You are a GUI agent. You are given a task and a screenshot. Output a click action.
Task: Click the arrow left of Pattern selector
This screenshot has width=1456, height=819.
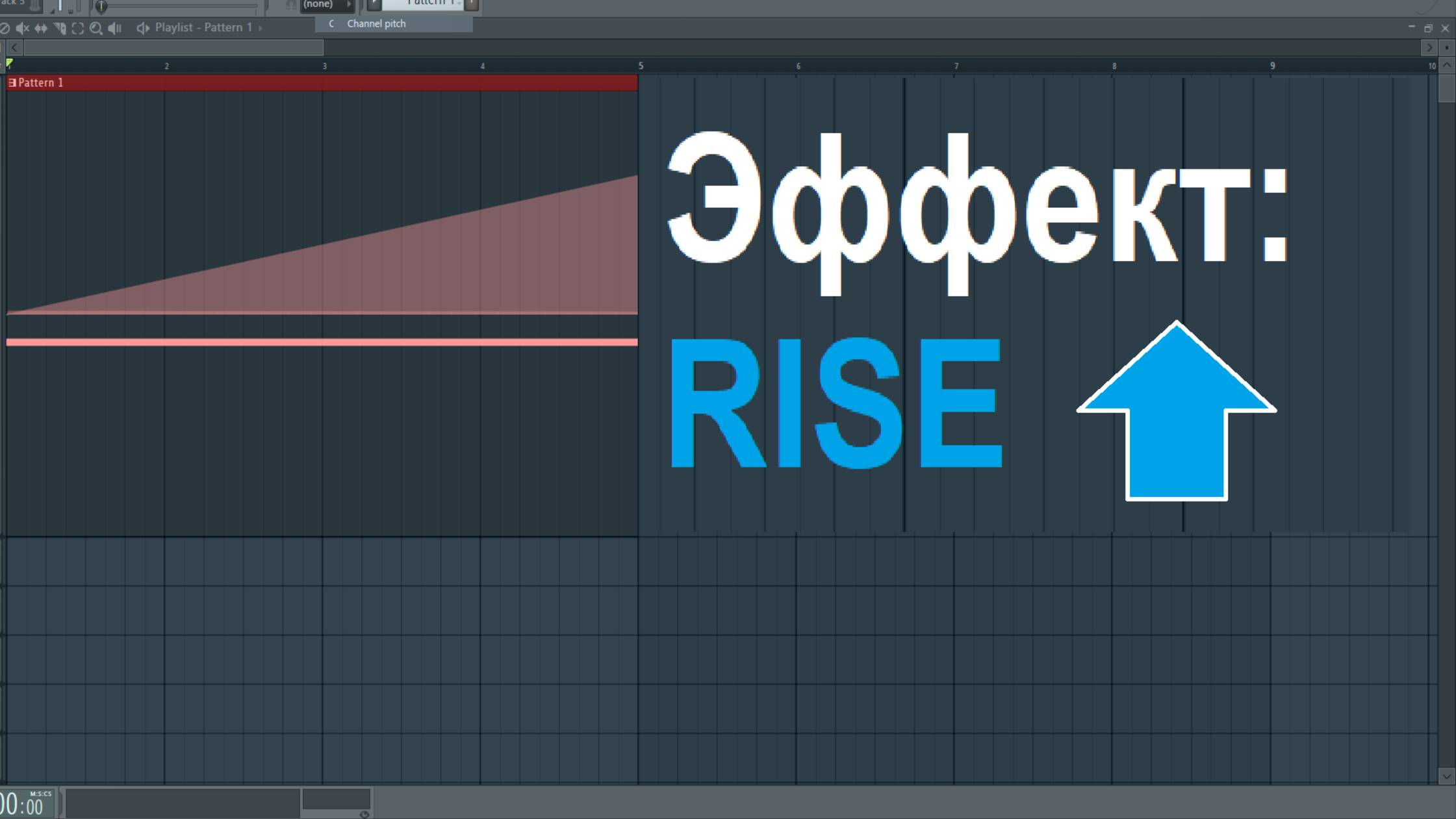point(374,5)
